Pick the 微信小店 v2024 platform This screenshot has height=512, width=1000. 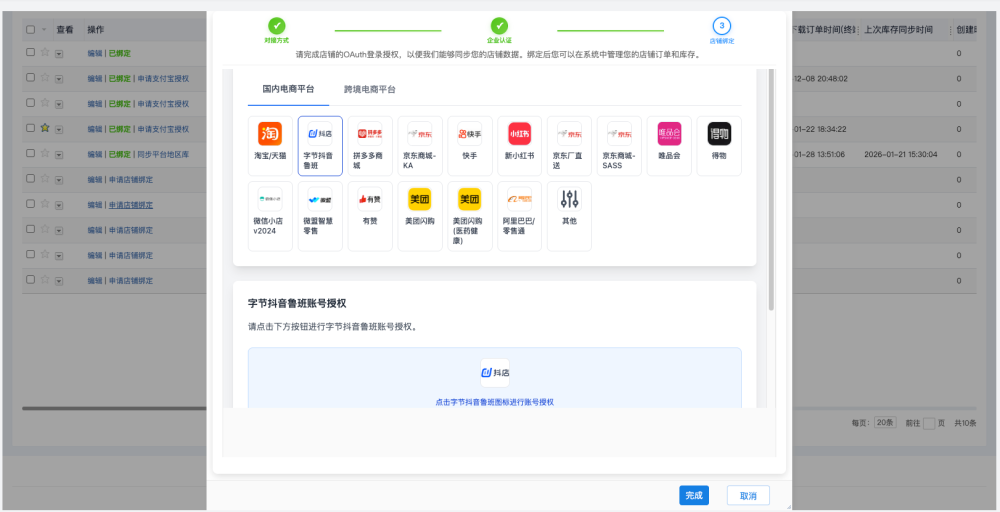point(270,216)
